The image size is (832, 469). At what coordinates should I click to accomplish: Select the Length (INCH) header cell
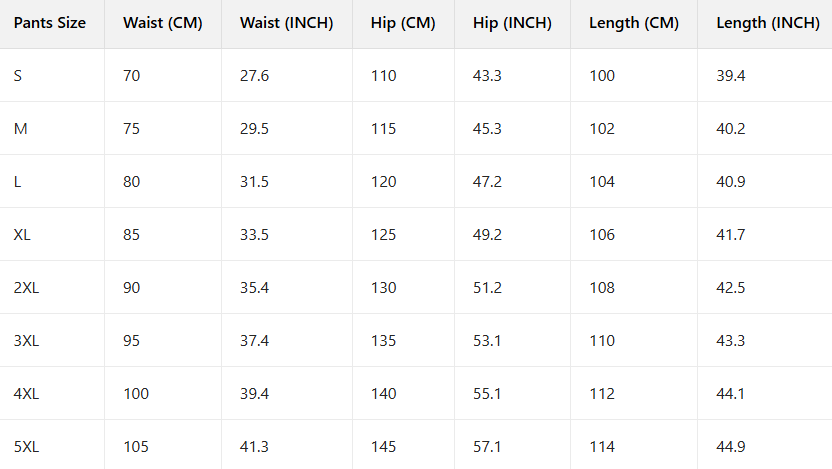coord(767,23)
